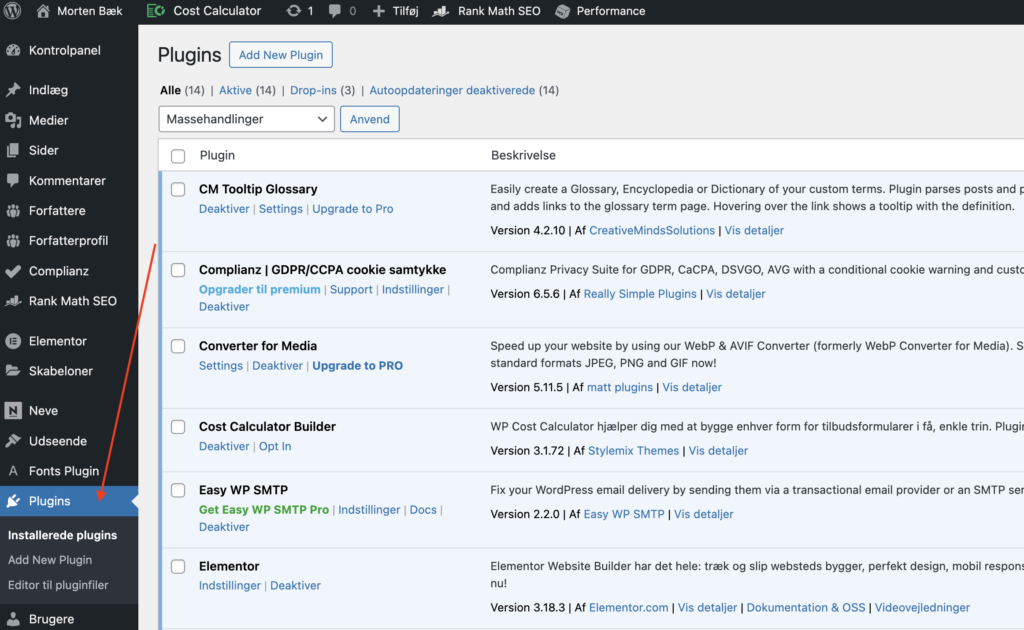Click the Elementor circle icon
This screenshot has width=1024, height=630.
point(13,341)
